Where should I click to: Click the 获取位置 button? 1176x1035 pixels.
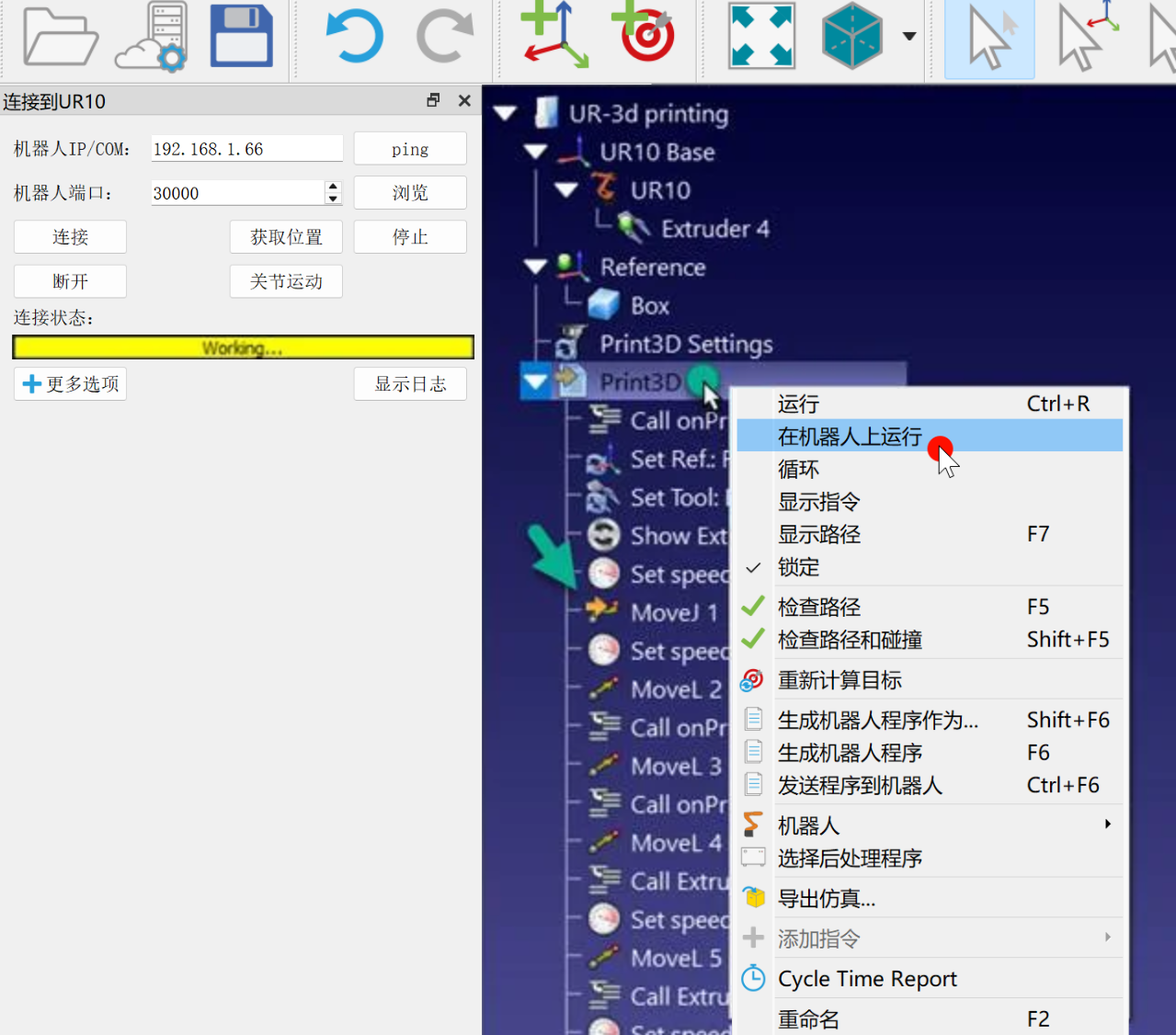[286, 237]
